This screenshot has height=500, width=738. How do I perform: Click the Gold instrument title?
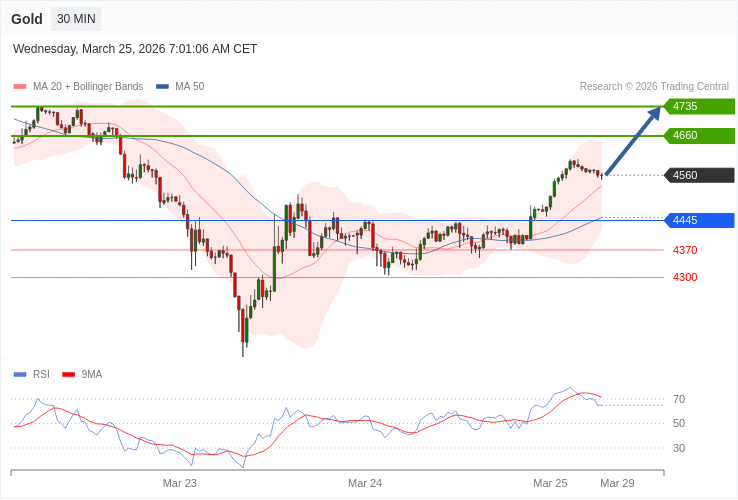coord(27,19)
